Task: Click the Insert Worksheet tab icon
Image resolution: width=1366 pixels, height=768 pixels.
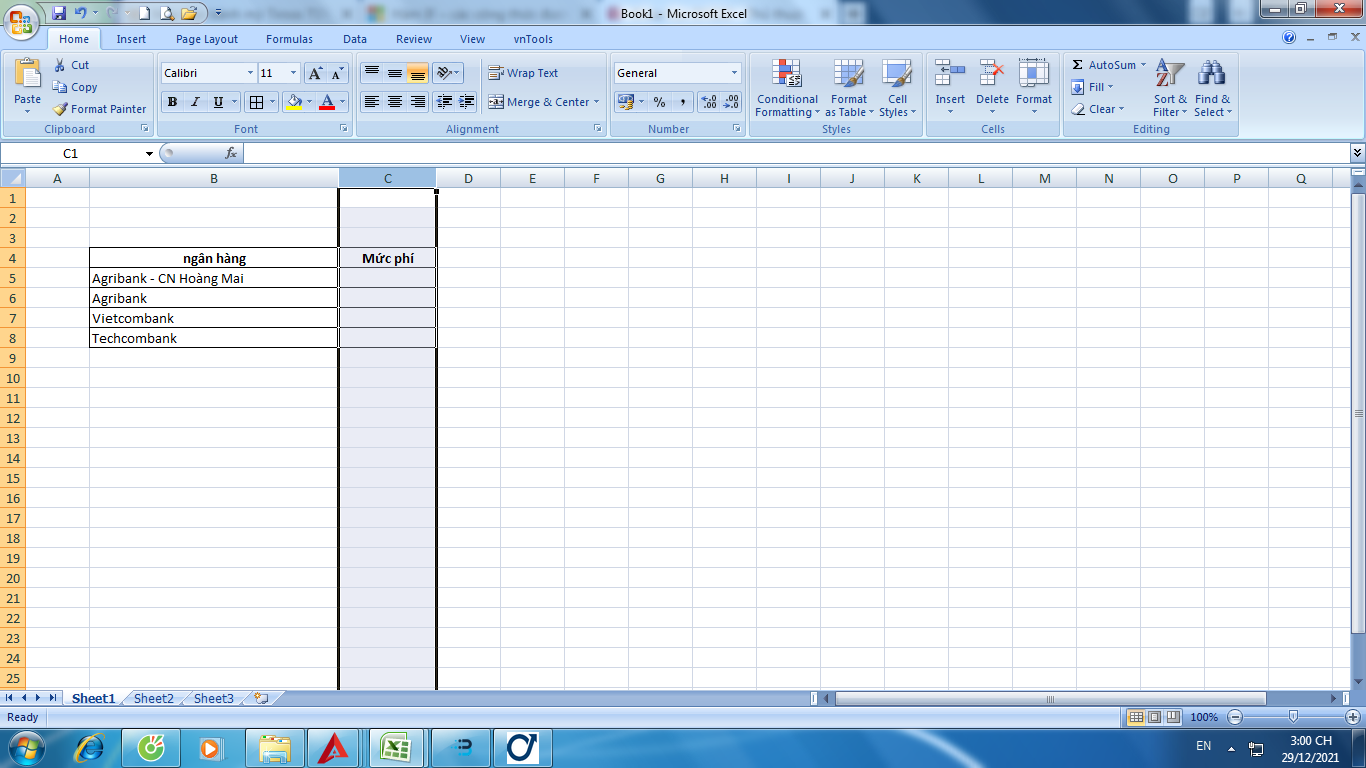Action: [x=261, y=698]
